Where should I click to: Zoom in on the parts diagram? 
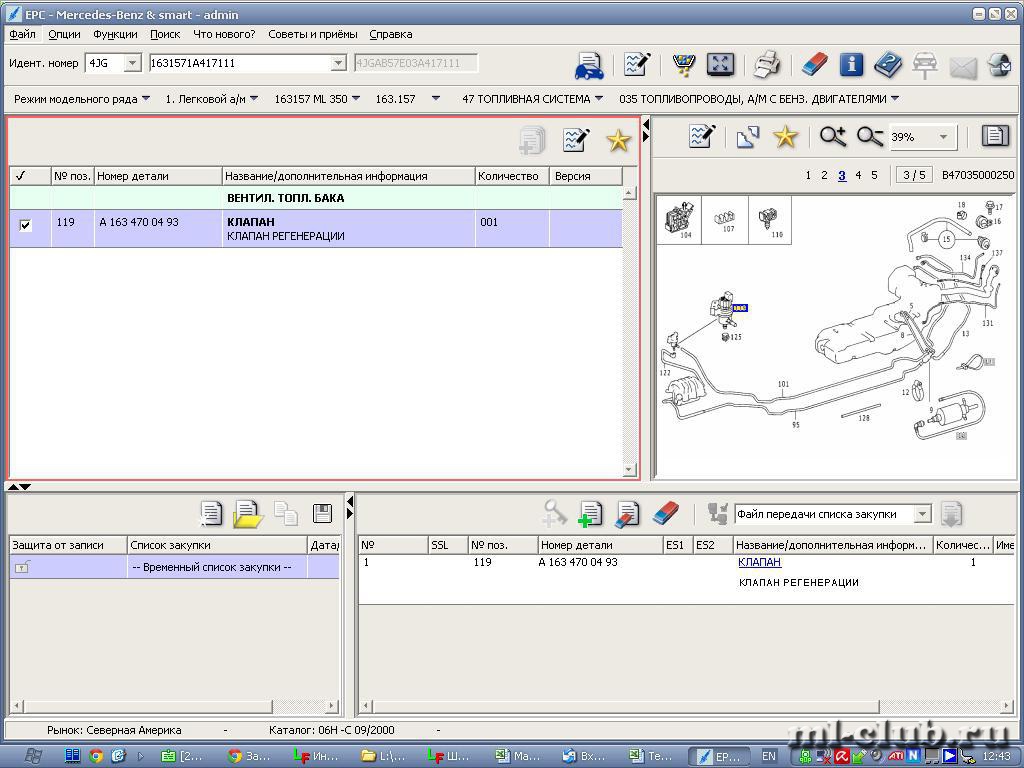click(x=832, y=137)
